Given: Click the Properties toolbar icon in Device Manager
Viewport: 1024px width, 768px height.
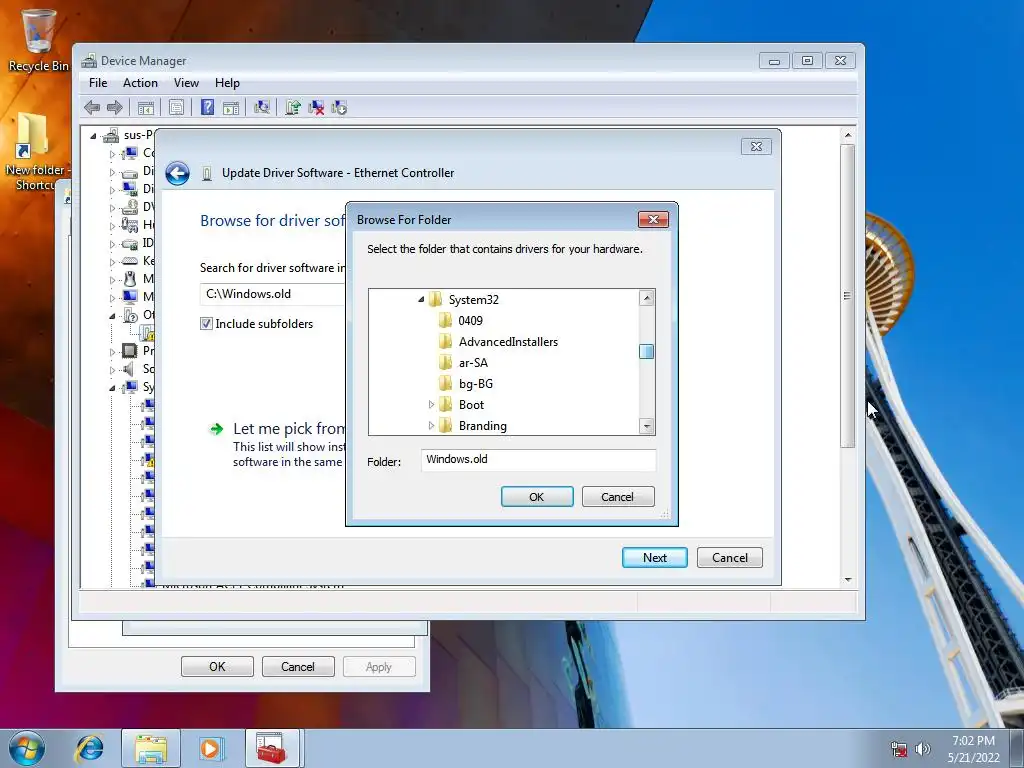Looking at the screenshot, I should (x=176, y=108).
